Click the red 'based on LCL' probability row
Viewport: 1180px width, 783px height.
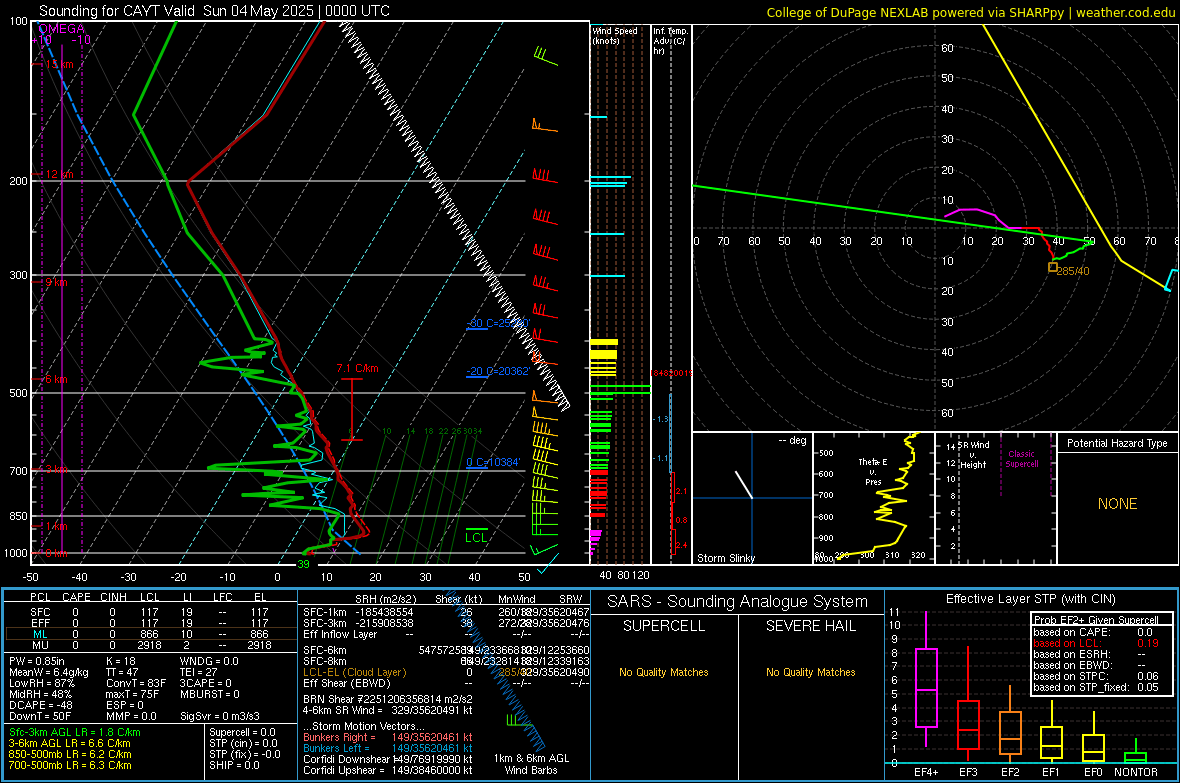click(1096, 643)
